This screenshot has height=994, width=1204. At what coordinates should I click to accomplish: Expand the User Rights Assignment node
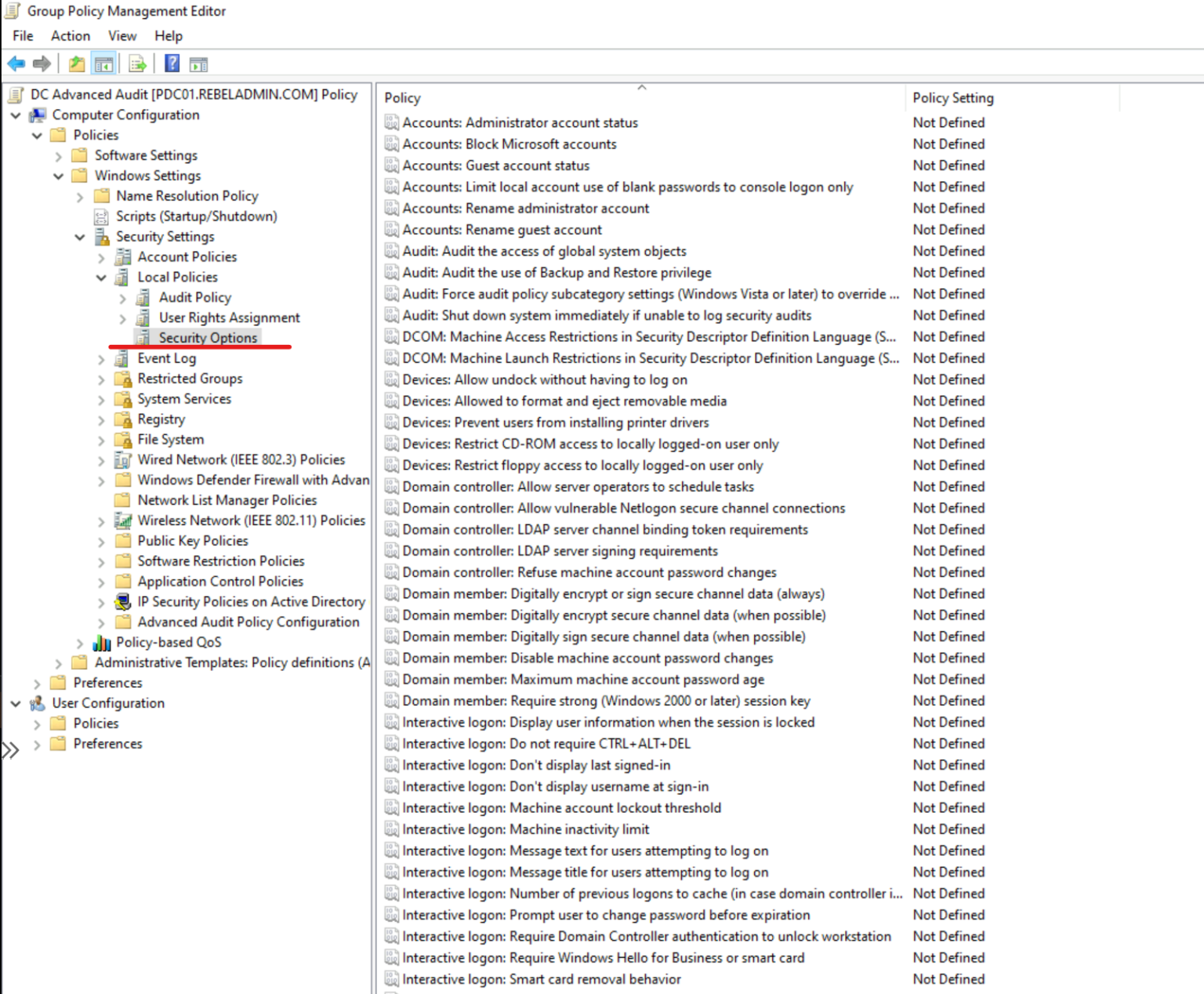tap(123, 317)
